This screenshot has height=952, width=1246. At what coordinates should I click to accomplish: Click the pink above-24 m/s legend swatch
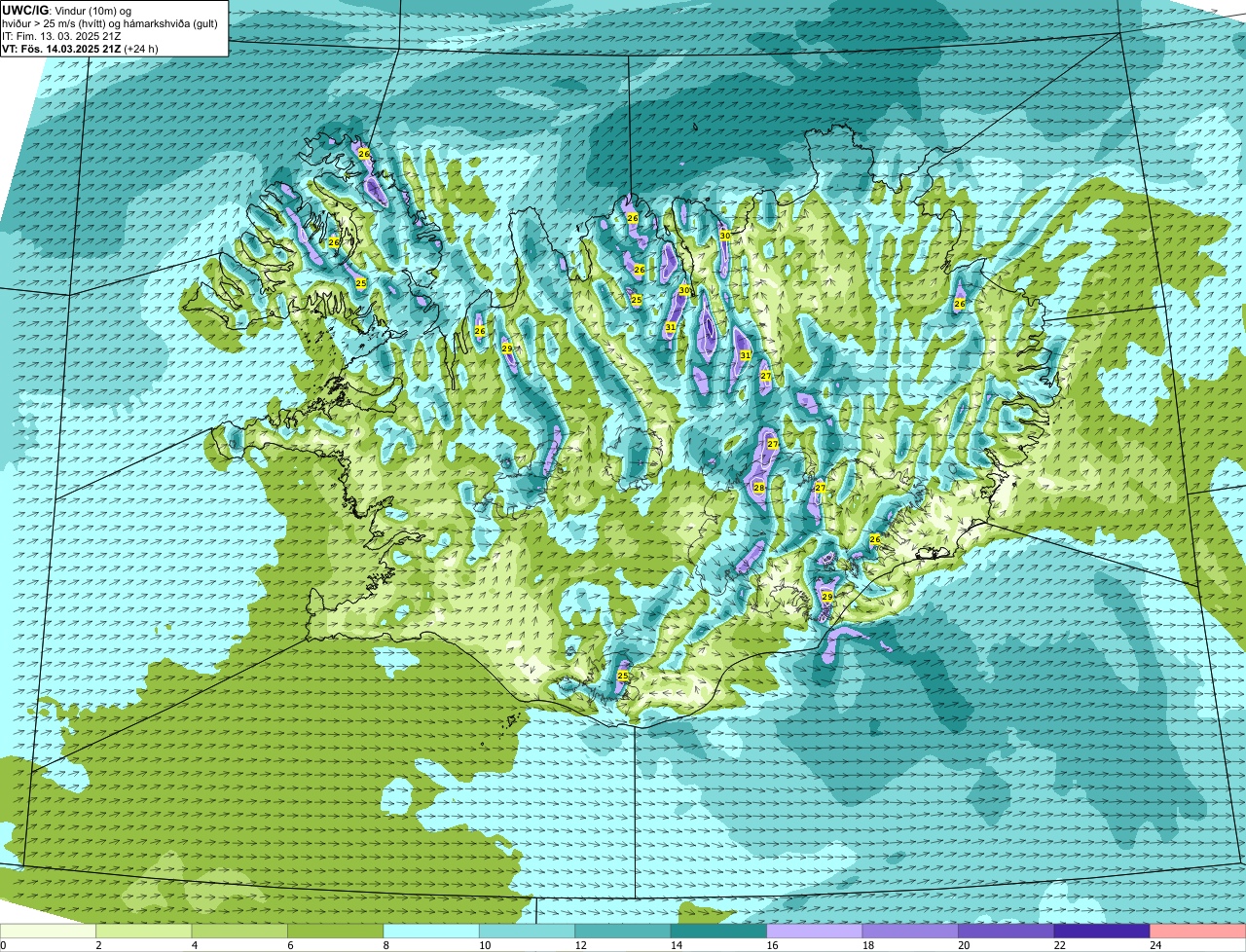point(1197,932)
